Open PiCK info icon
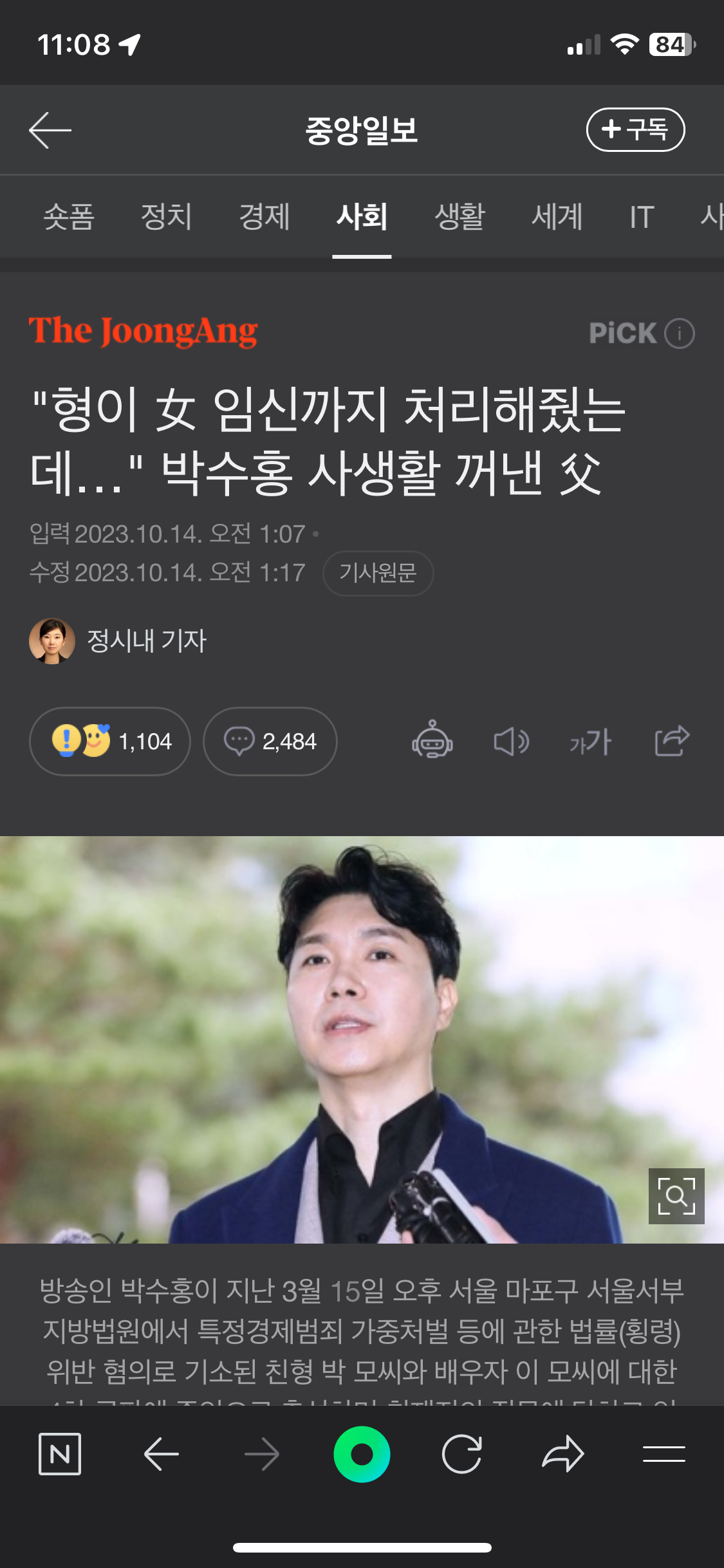 [680, 333]
